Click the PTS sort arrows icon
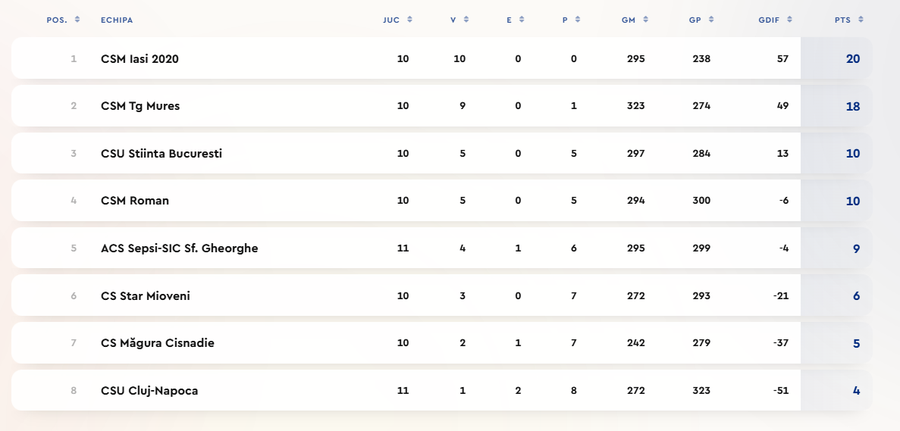This screenshot has width=900, height=431. (x=861, y=20)
